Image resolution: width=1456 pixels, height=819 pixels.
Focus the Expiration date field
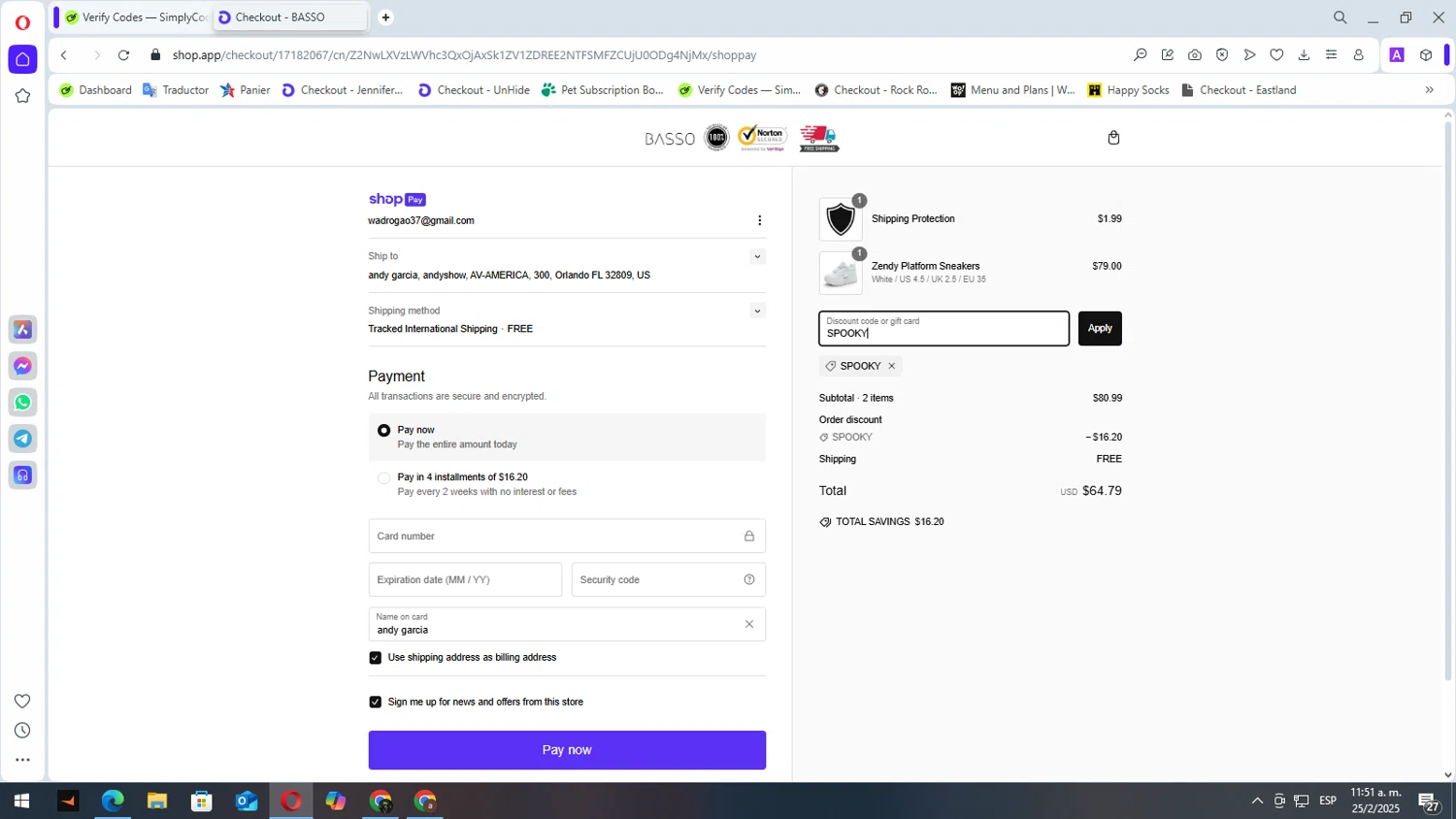click(x=465, y=580)
